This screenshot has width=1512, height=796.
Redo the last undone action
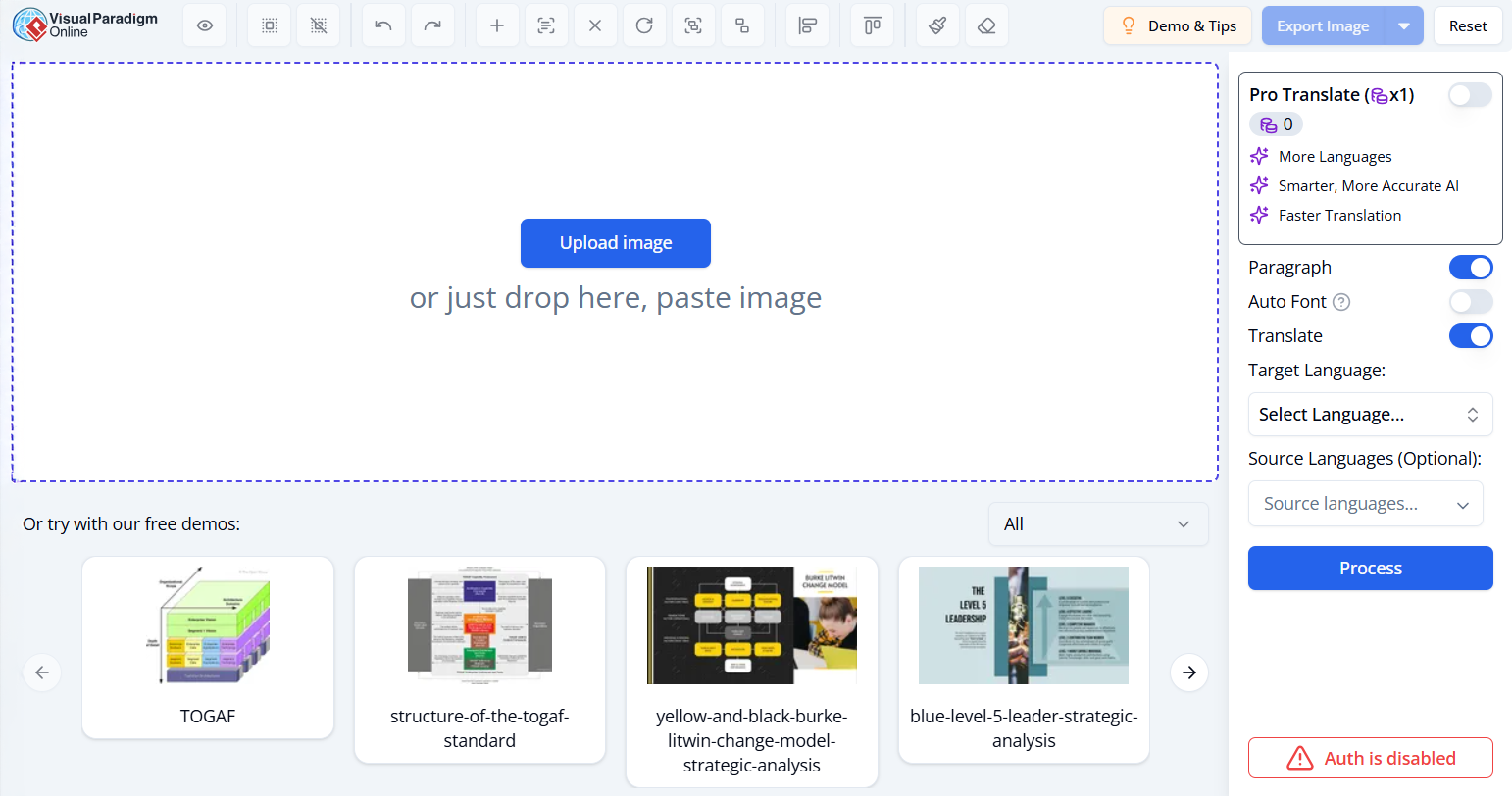432,25
